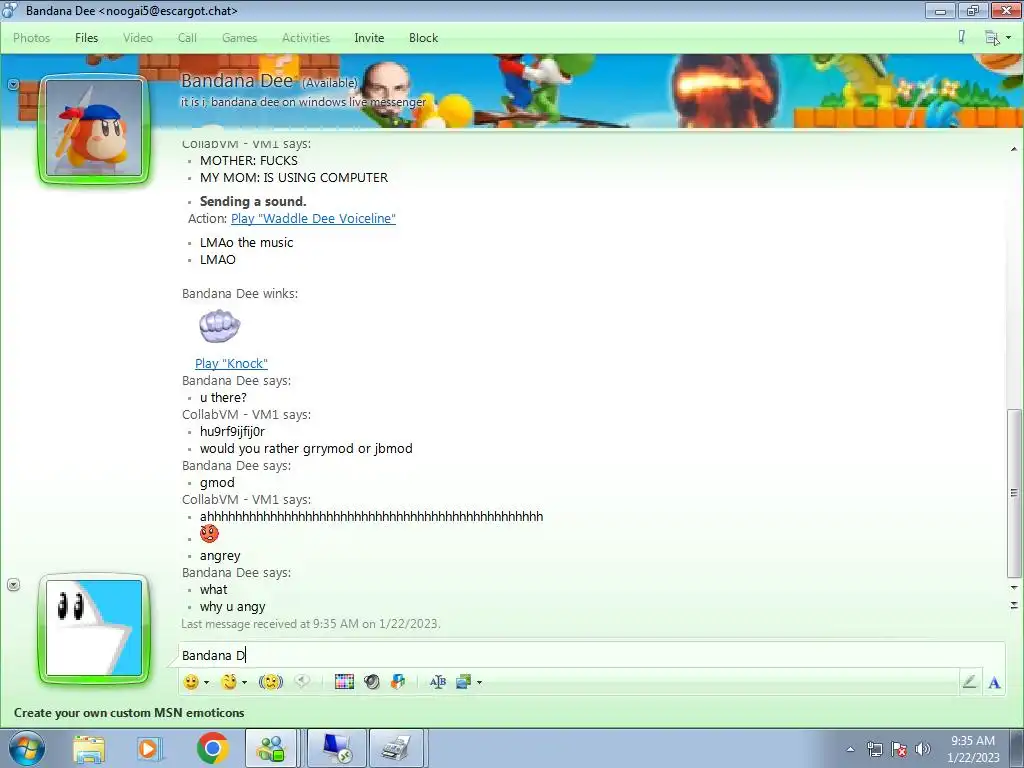The width and height of the screenshot is (1024, 768).
Task: Click the 'Last message received' status line
Action: (x=311, y=624)
